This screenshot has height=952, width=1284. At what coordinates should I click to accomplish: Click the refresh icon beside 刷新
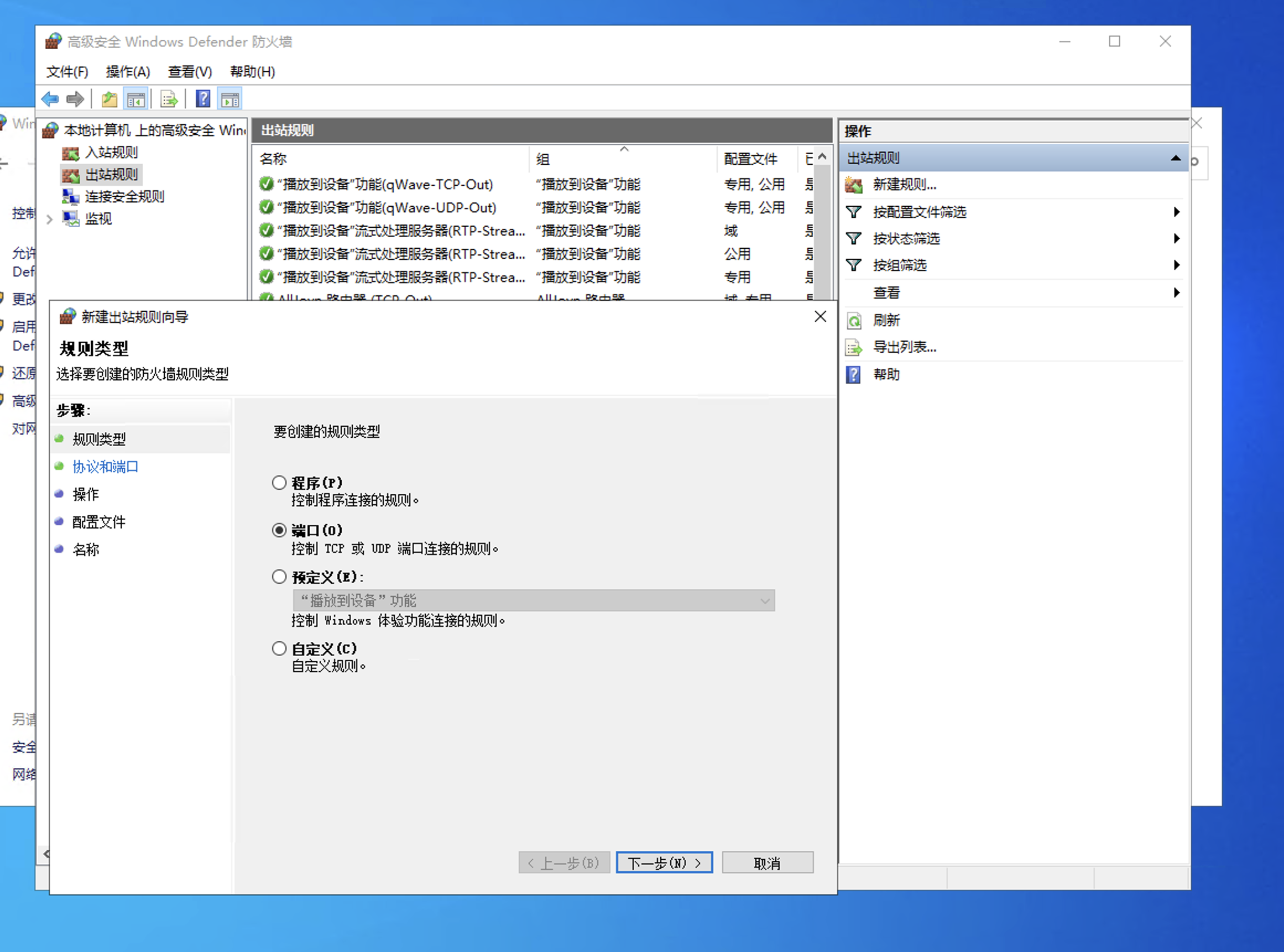click(x=853, y=321)
